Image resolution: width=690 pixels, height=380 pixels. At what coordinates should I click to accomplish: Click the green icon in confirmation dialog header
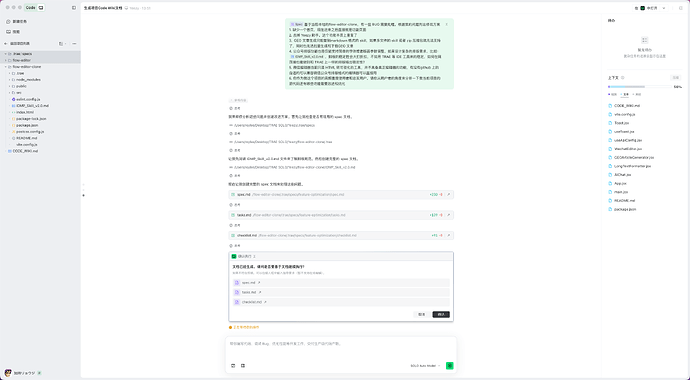[234, 256]
